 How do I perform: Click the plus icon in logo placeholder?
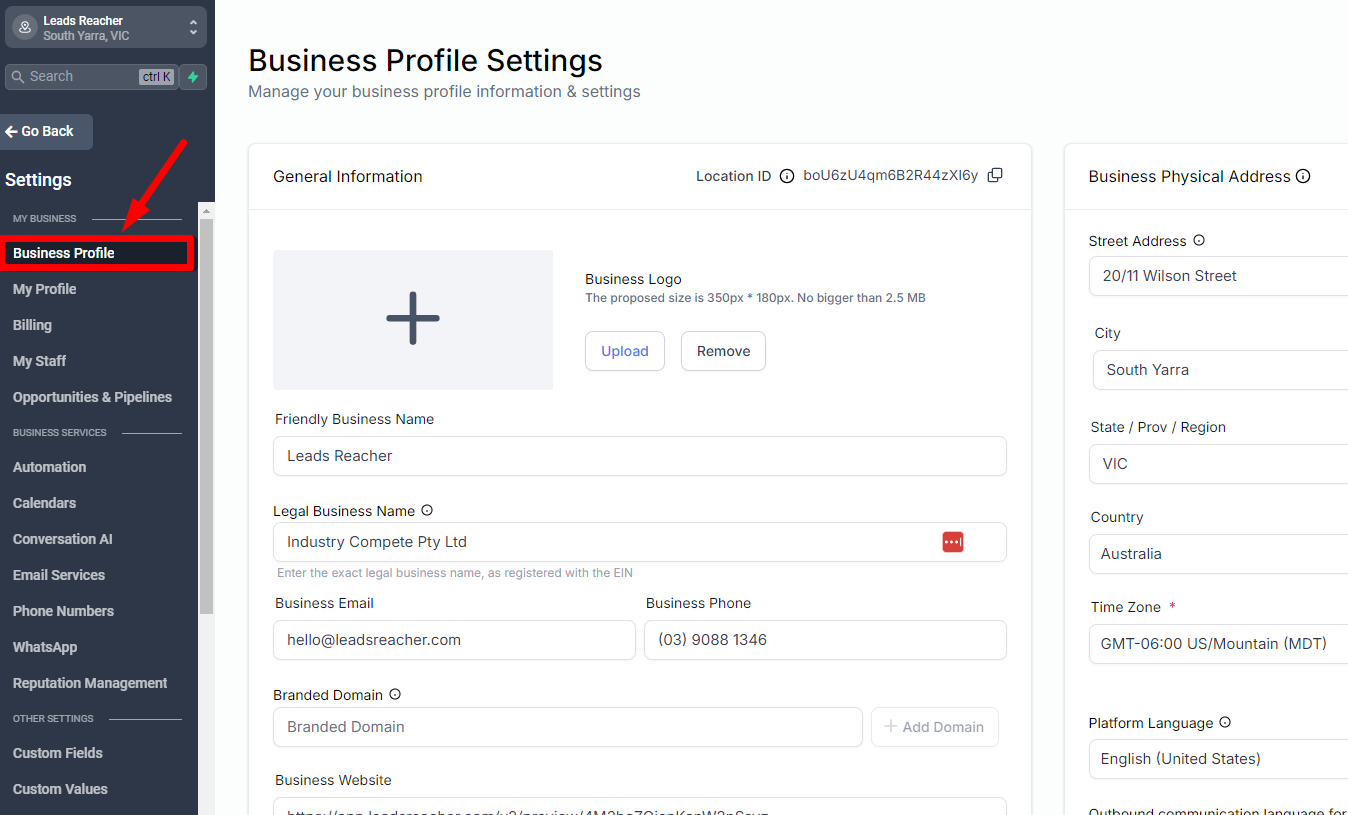[413, 319]
